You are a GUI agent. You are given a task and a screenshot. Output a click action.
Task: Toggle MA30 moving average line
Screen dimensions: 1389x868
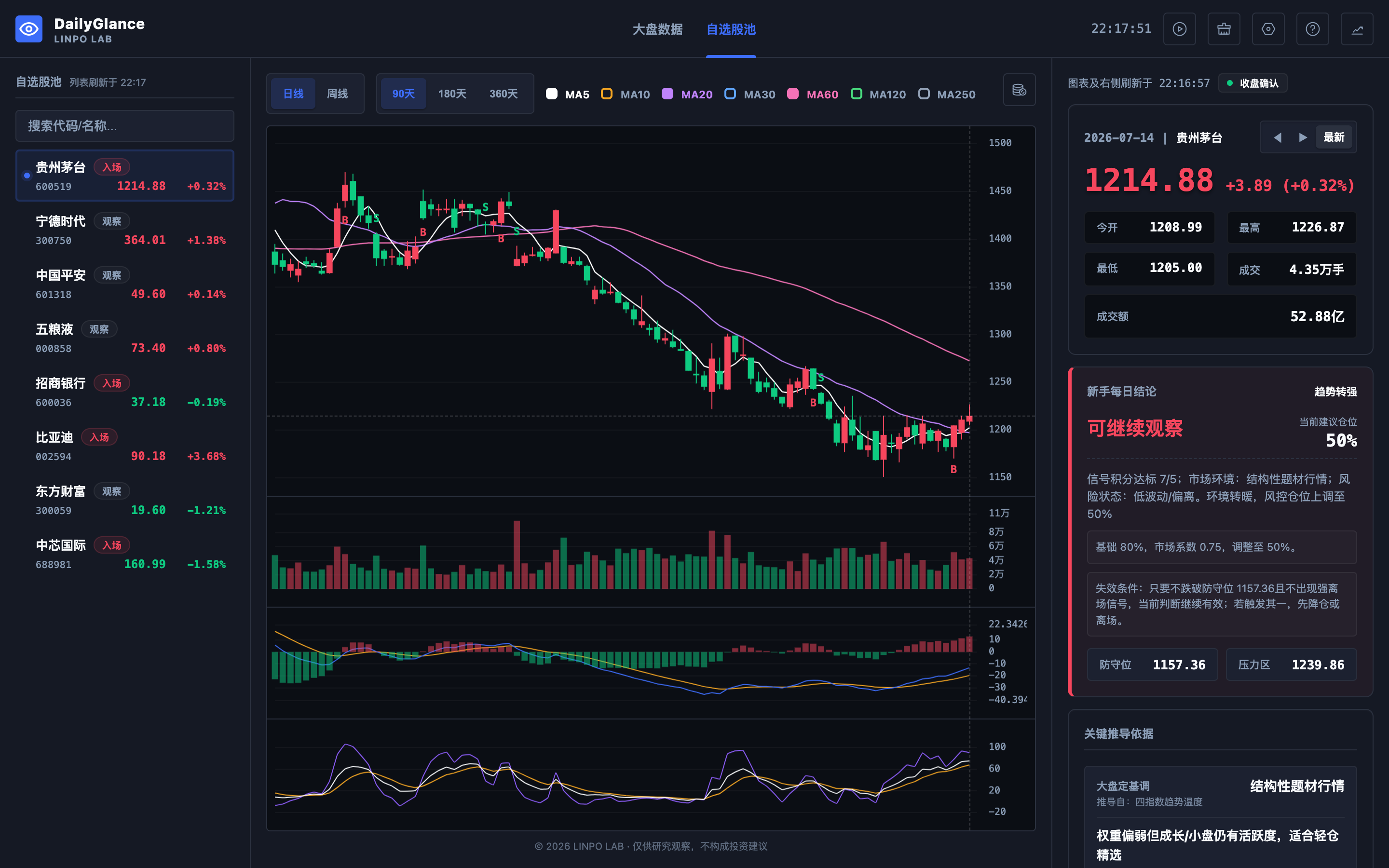[749, 94]
